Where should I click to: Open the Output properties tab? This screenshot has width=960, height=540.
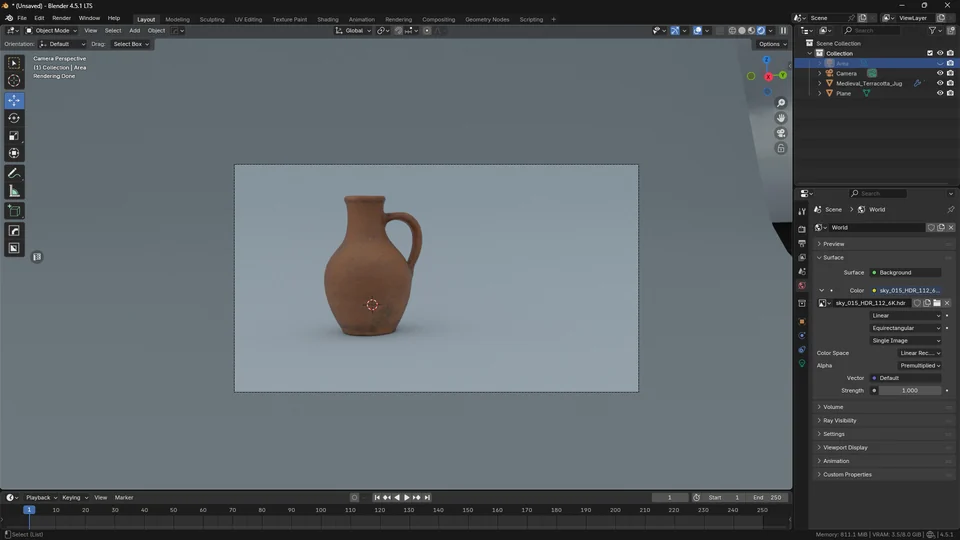(802, 243)
